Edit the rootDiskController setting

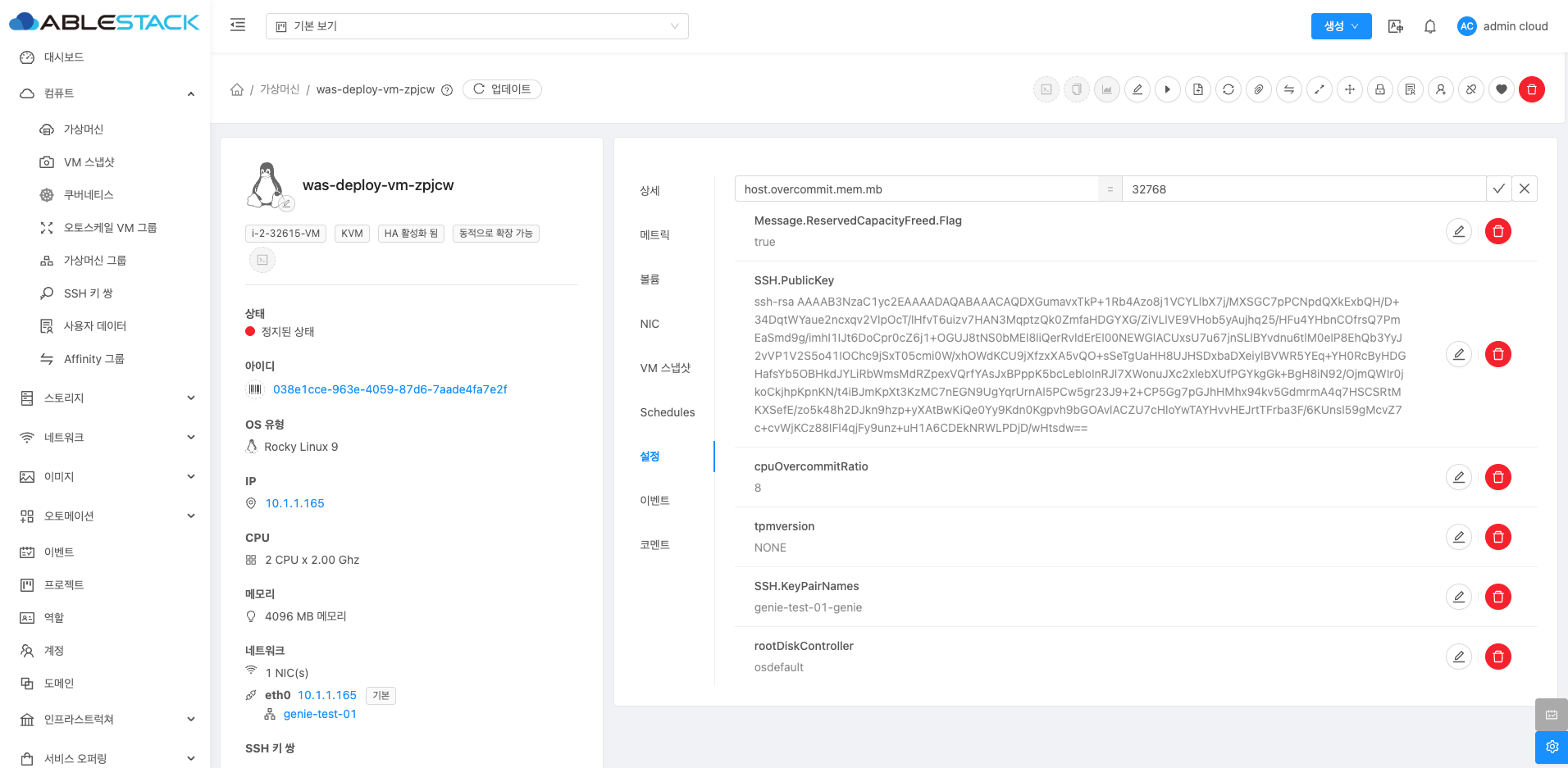coord(1458,657)
